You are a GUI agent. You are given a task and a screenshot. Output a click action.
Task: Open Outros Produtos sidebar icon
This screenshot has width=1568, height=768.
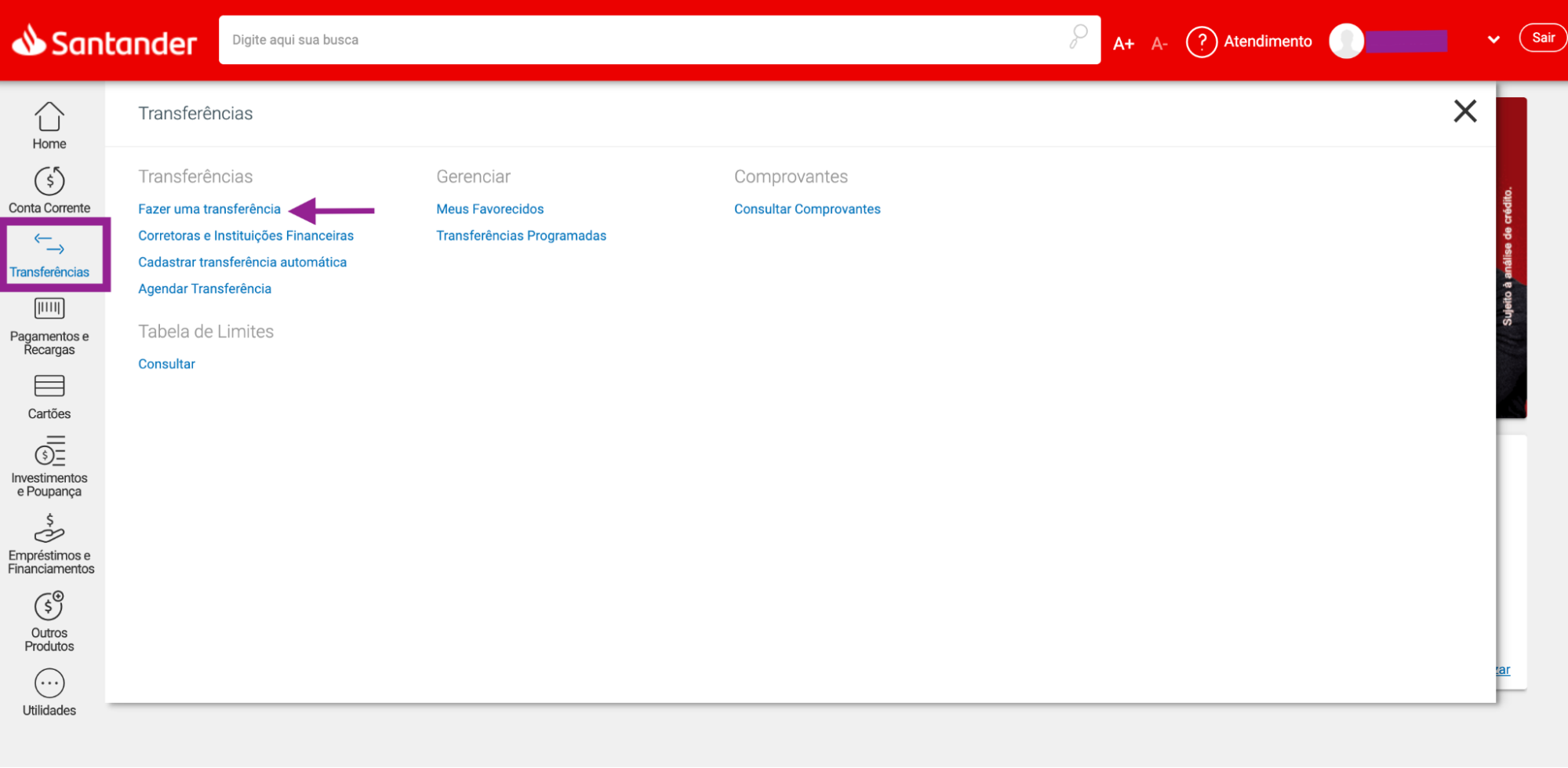coord(49,606)
